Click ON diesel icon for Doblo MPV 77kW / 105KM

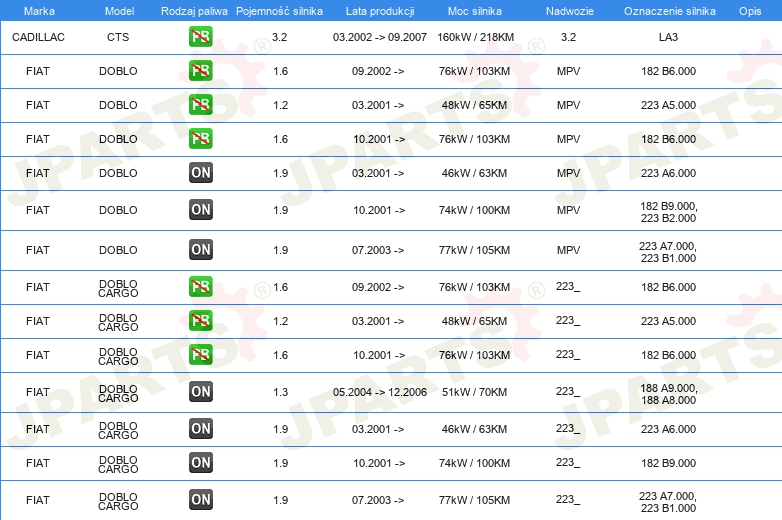coord(200,250)
